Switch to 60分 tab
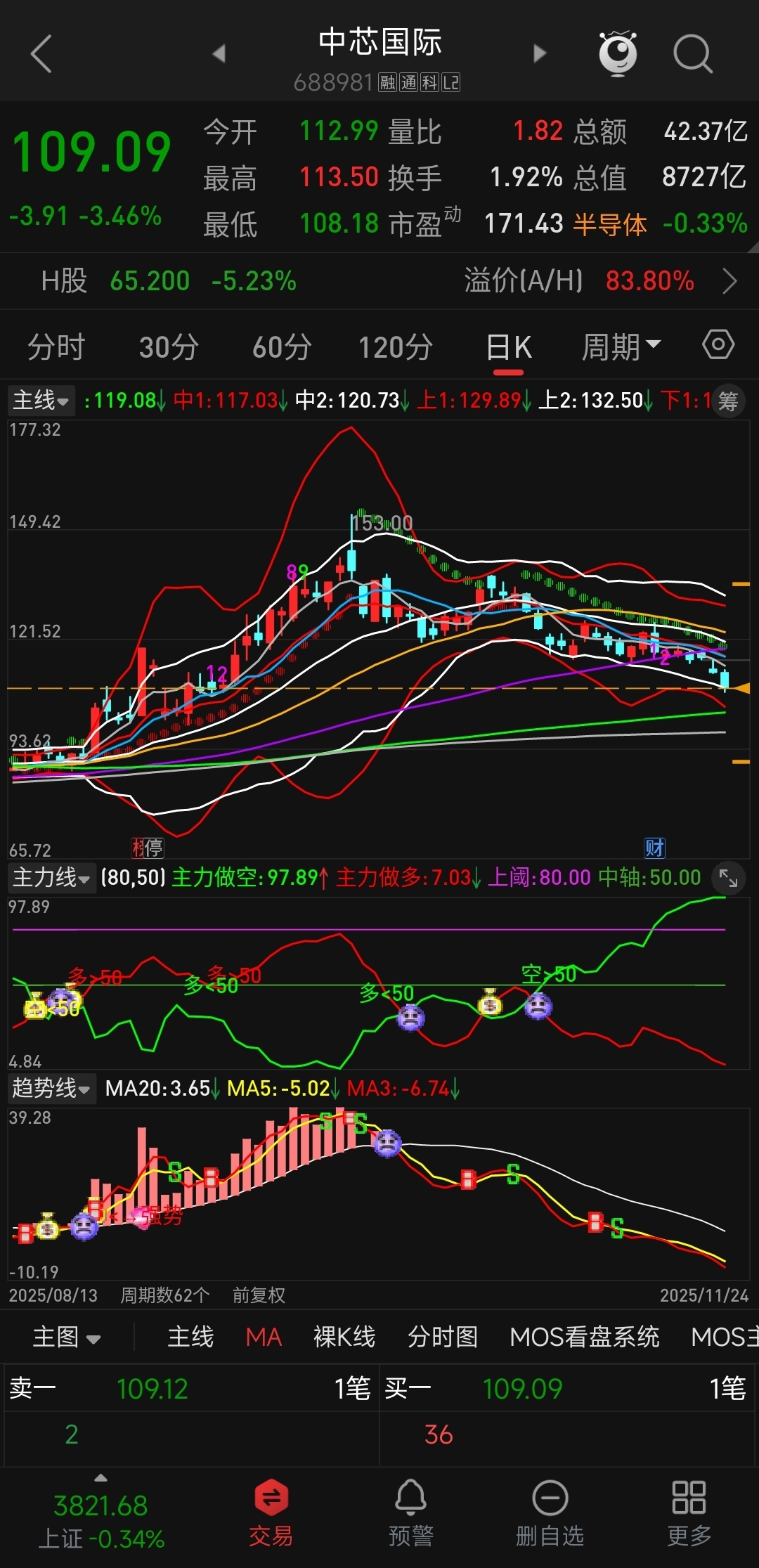The height and width of the screenshot is (1568, 759). (282, 346)
